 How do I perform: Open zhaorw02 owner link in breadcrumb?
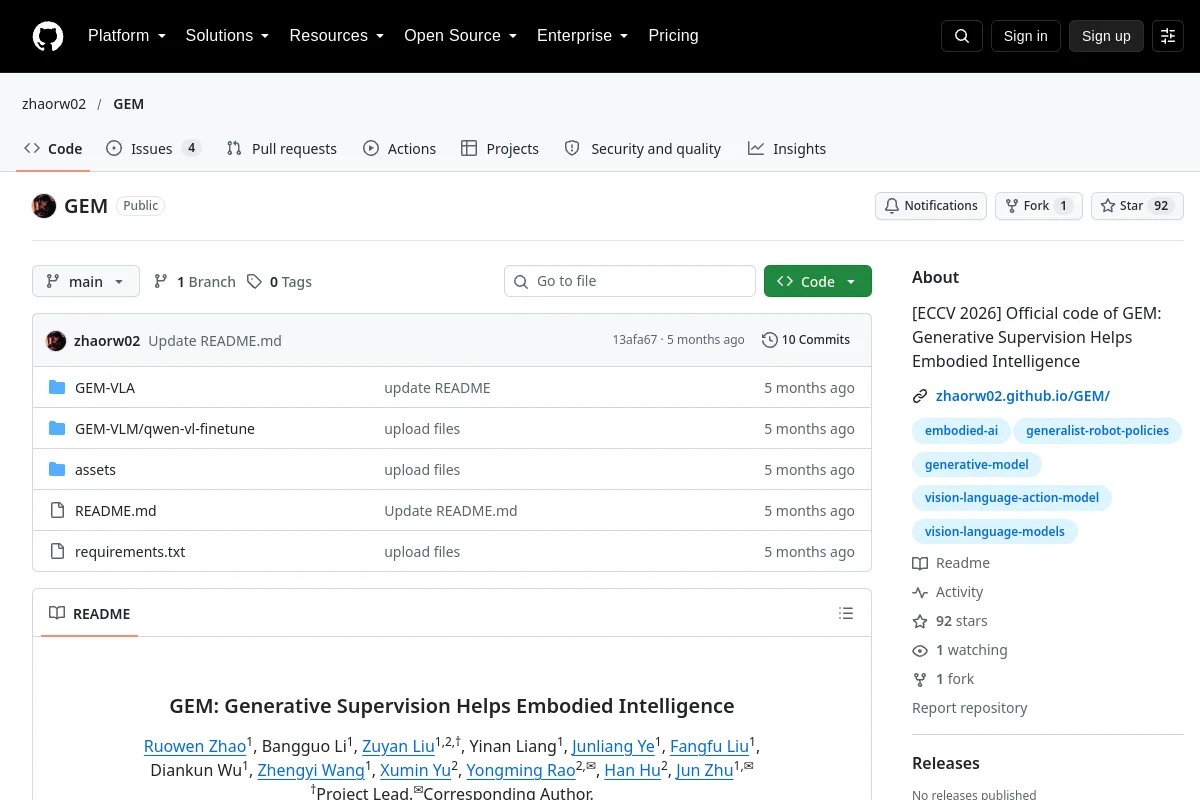click(x=54, y=104)
